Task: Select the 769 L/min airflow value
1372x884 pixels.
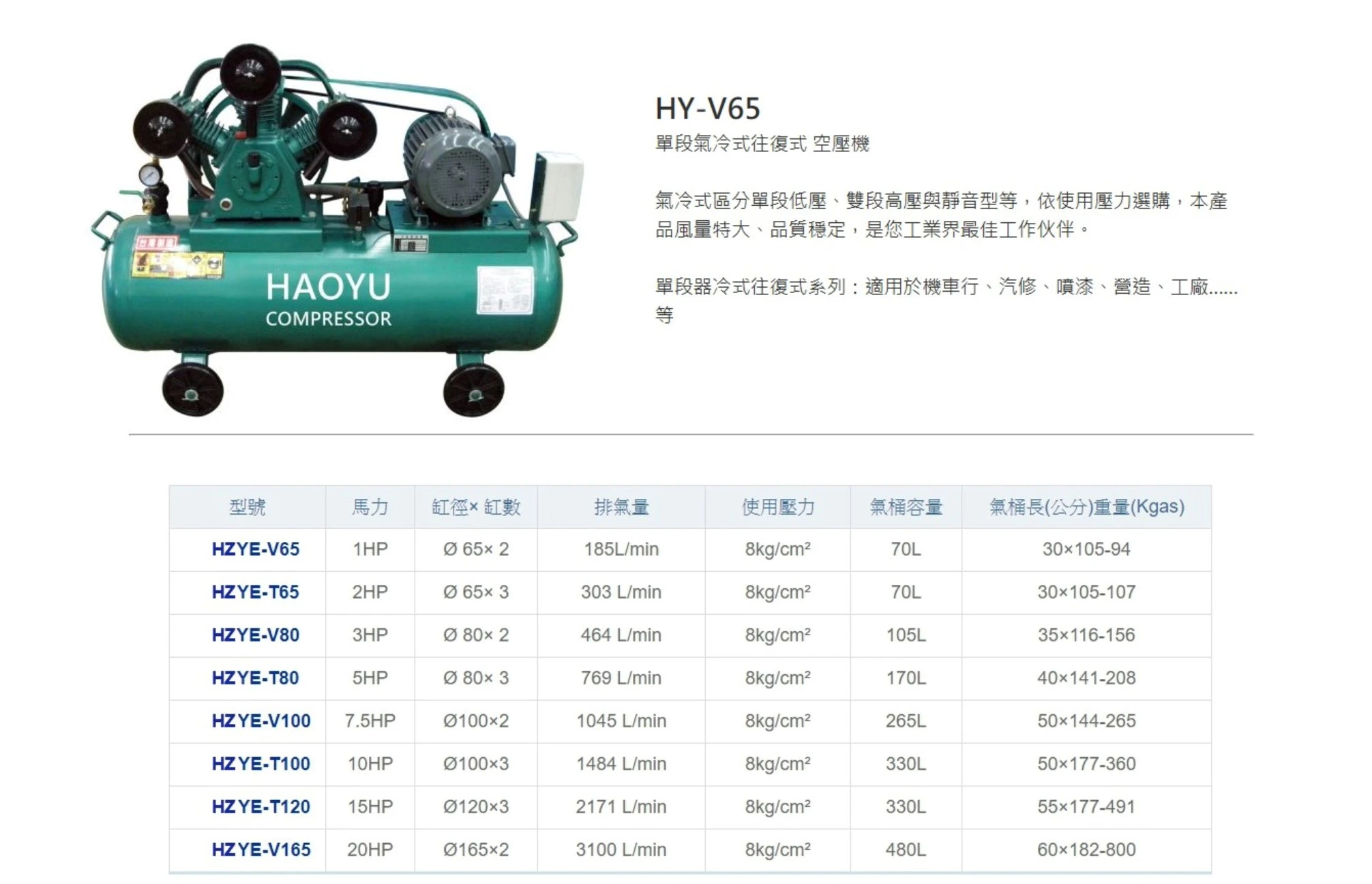Action: point(621,678)
